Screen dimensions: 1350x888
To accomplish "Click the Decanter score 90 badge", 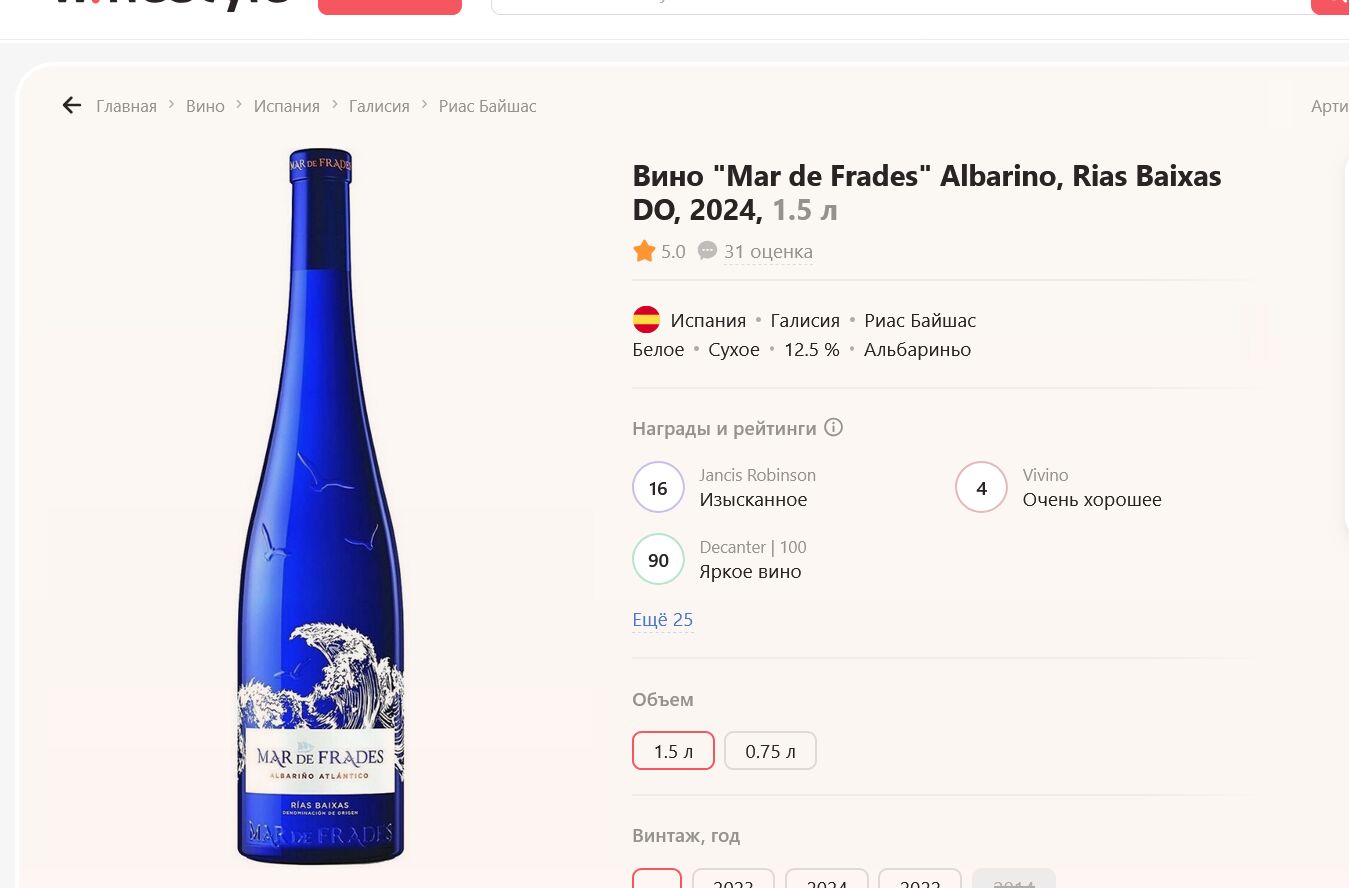I will [658, 560].
